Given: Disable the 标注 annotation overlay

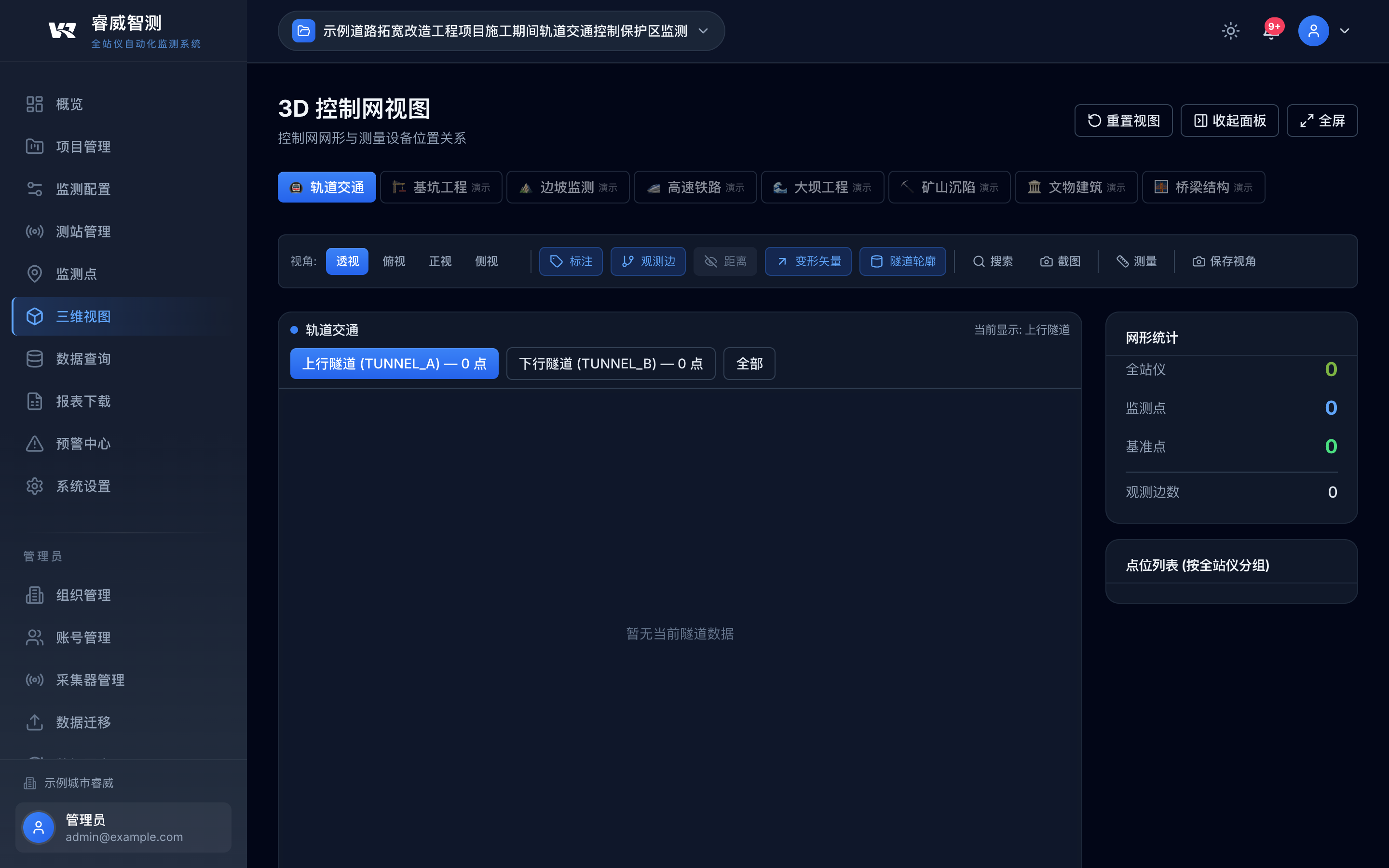Looking at the screenshot, I should point(571,261).
